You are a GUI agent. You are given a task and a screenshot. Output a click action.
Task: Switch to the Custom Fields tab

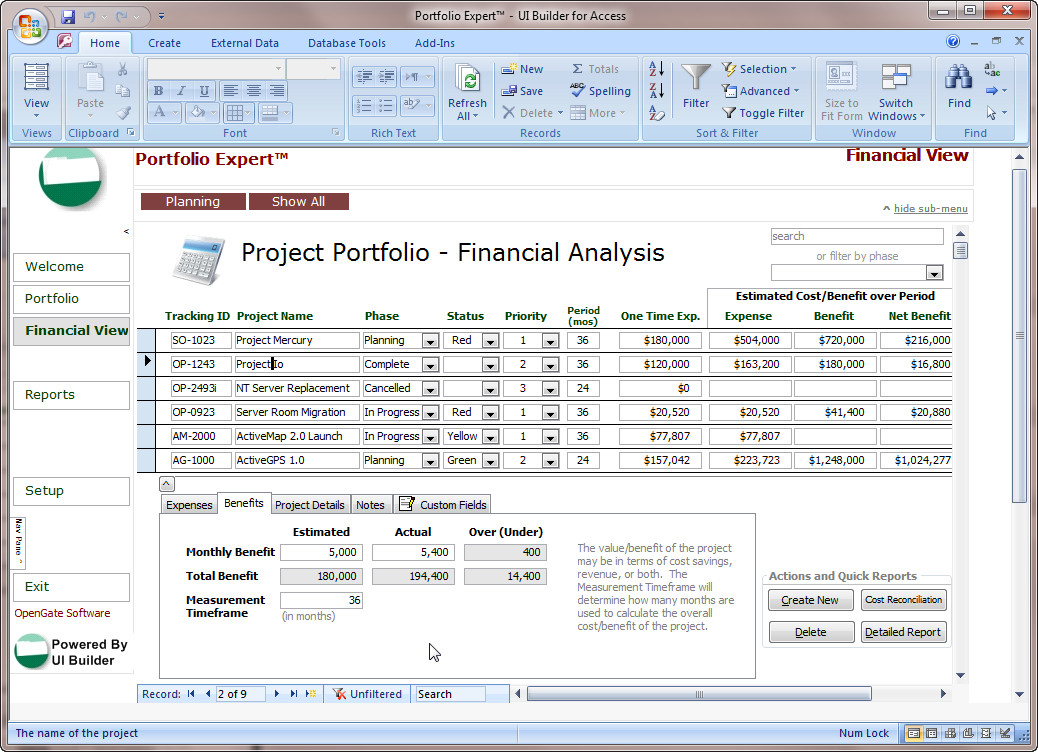[444, 505]
